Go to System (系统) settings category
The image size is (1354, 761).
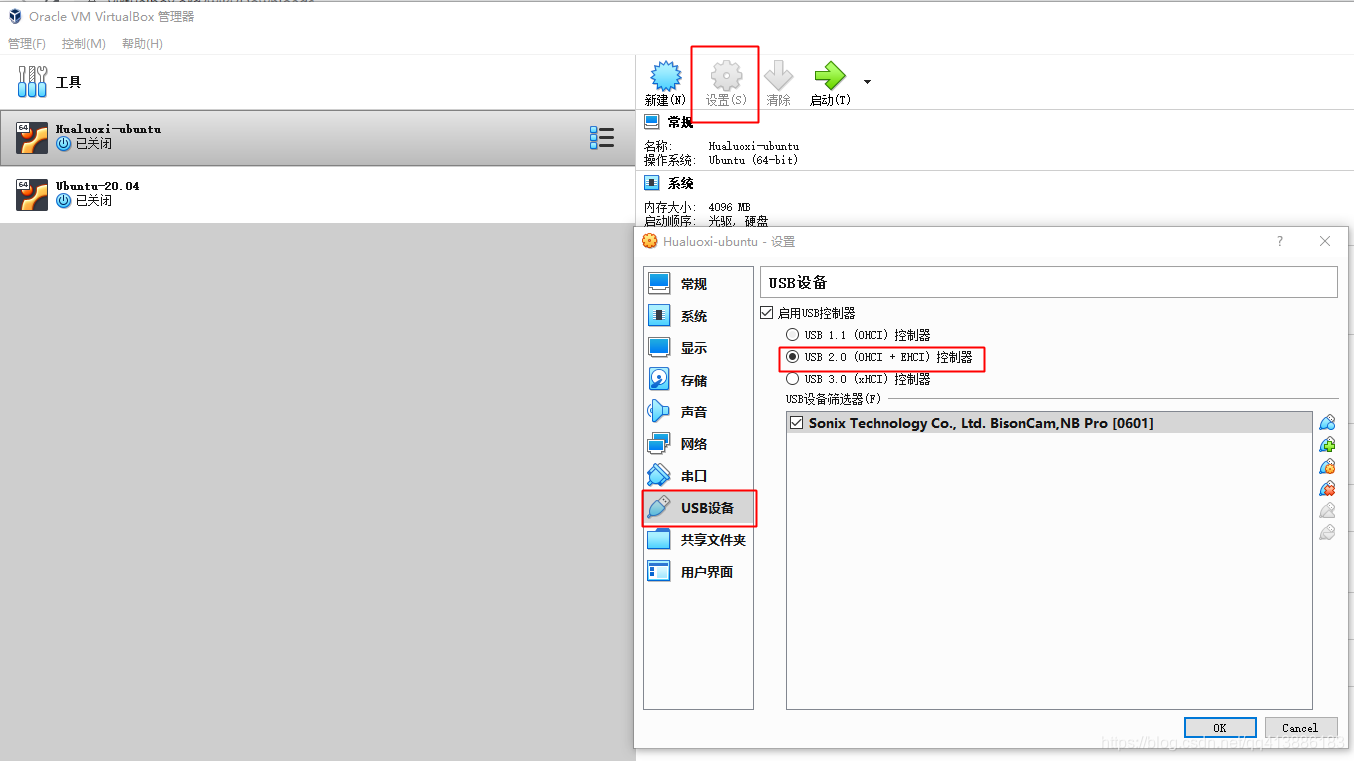coord(698,316)
